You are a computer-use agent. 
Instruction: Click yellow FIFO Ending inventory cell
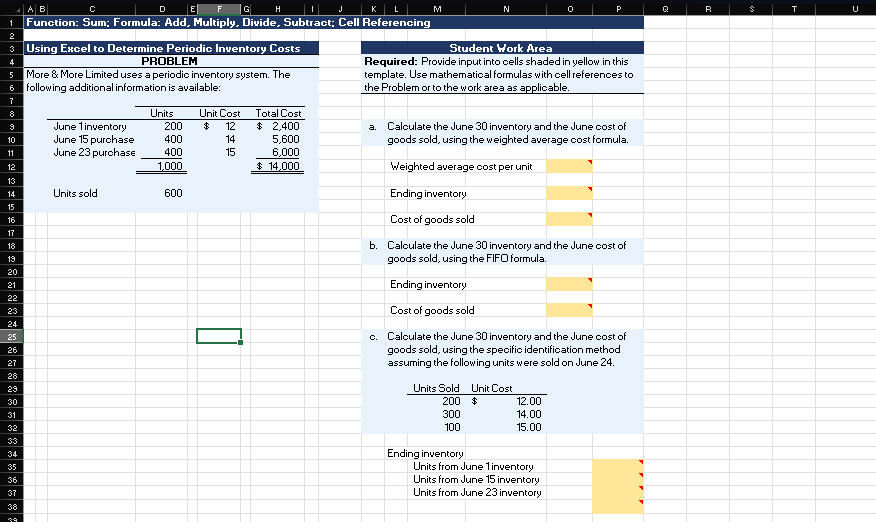click(x=569, y=284)
